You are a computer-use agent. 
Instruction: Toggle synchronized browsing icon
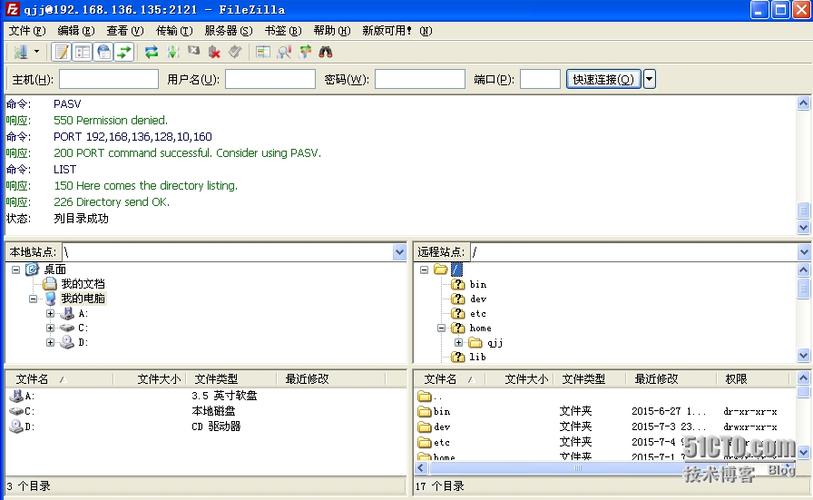click(x=305, y=52)
